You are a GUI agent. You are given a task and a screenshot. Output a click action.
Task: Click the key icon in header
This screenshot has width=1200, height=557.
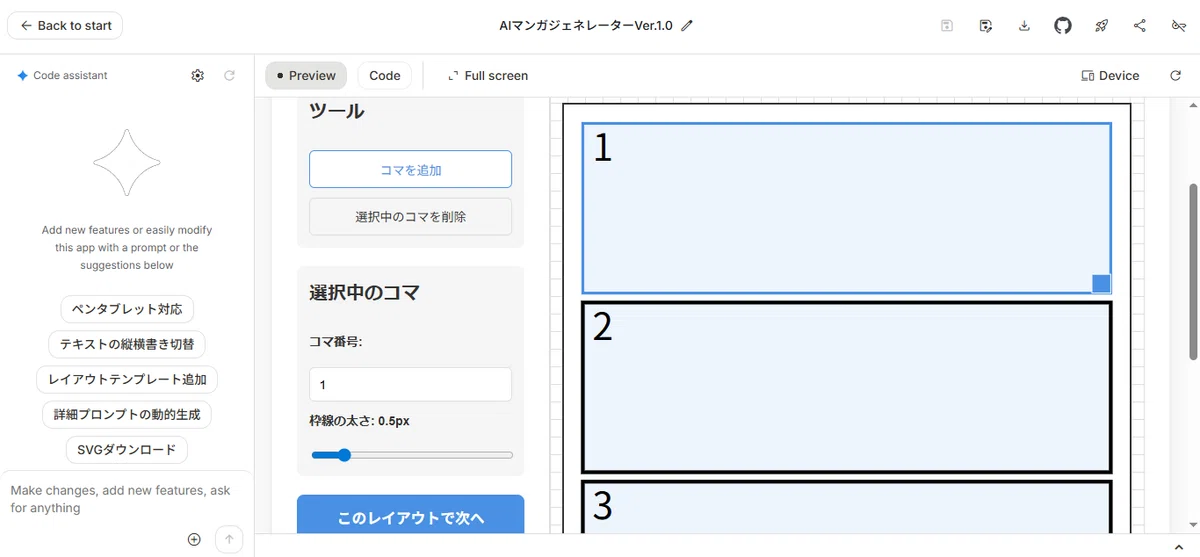click(1179, 26)
